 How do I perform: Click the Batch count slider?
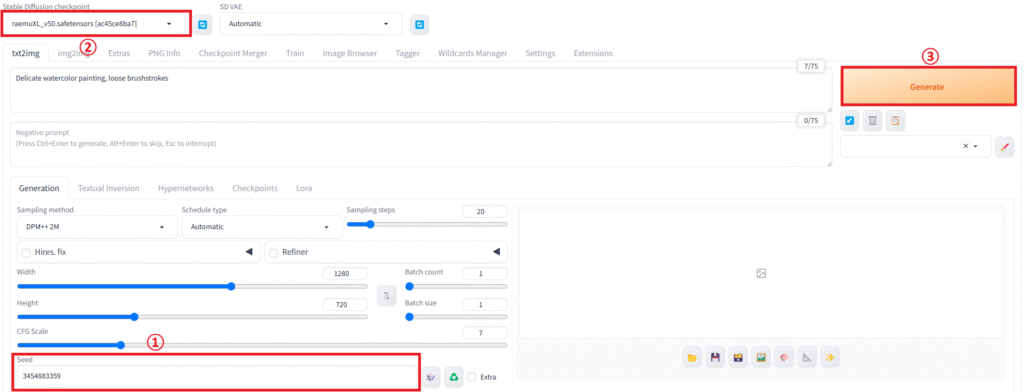(456, 286)
